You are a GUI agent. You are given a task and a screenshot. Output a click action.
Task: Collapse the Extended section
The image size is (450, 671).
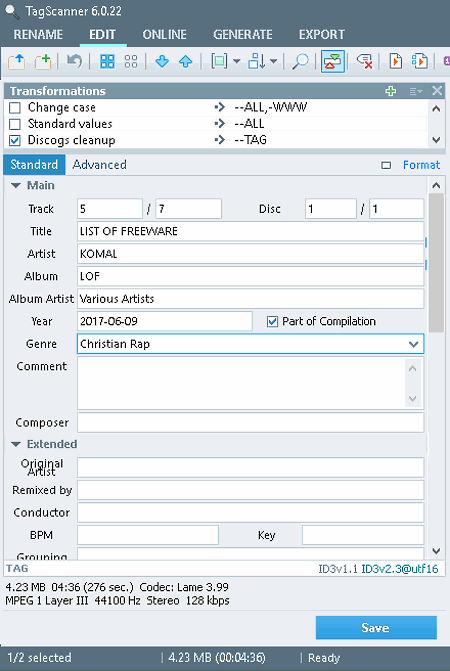(x=16, y=445)
